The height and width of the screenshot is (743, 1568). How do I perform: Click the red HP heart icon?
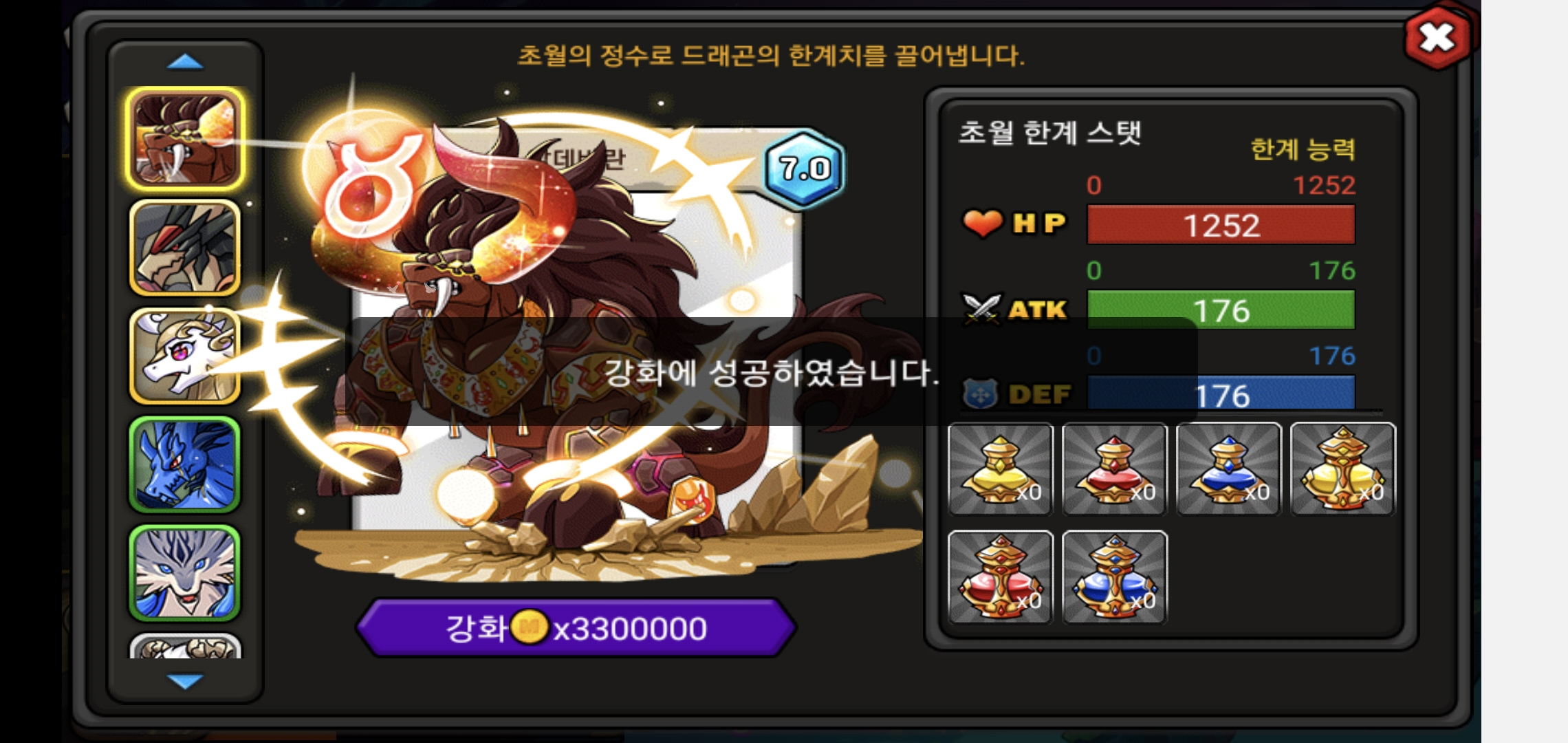pos(982,223)
